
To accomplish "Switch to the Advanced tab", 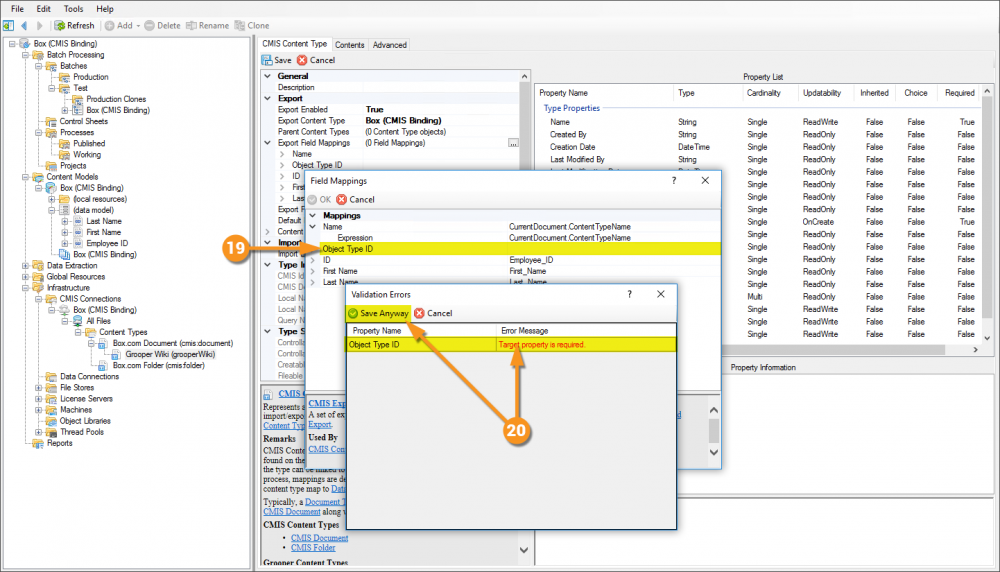I will coord(390,45).
